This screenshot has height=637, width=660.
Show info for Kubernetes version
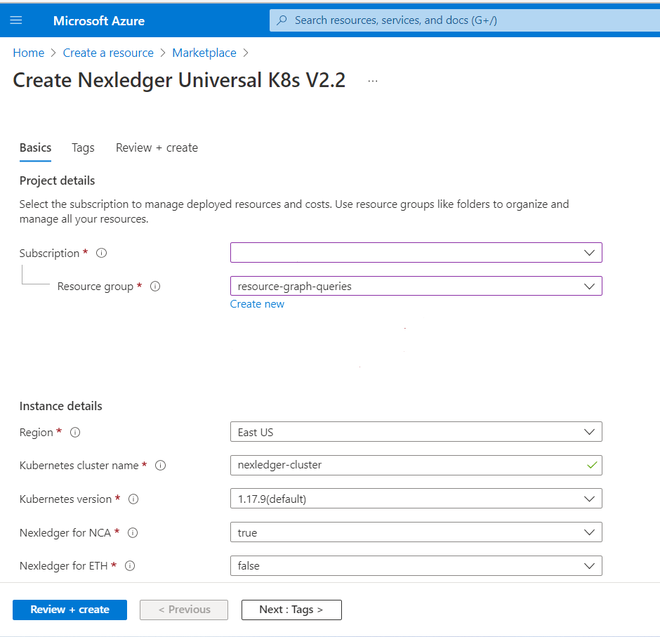[133, 499]
